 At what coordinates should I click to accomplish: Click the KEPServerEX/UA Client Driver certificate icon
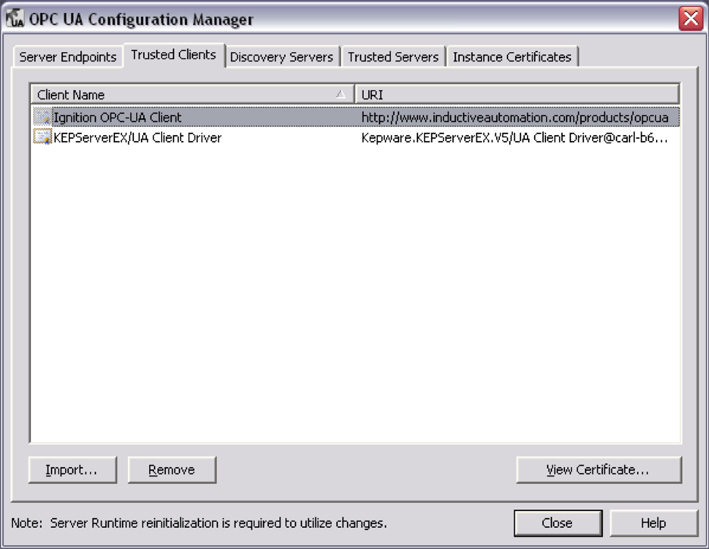click(43, 137)
